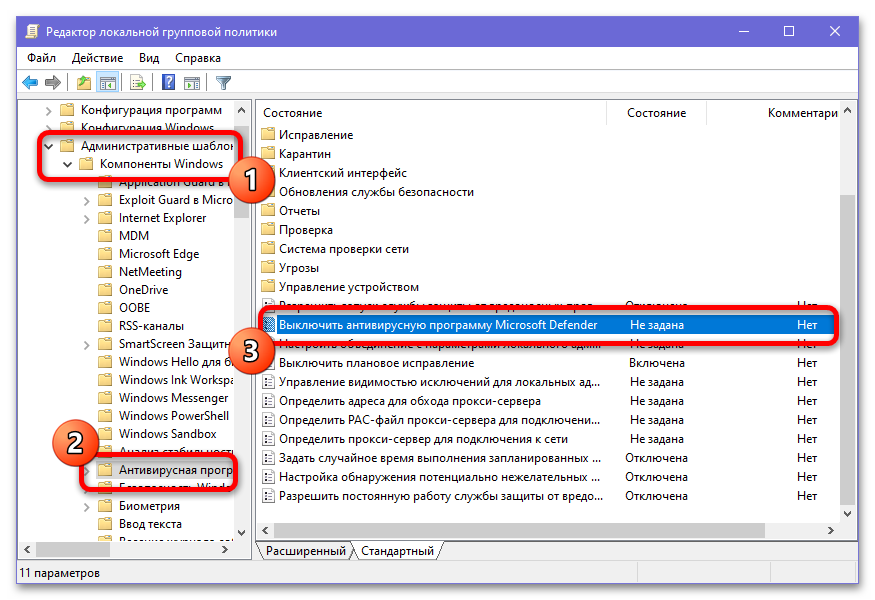This screenshot has width=875, height=600.
Task: Click the Back arrow toolbar icon
Action: click(x=30, y=83)
